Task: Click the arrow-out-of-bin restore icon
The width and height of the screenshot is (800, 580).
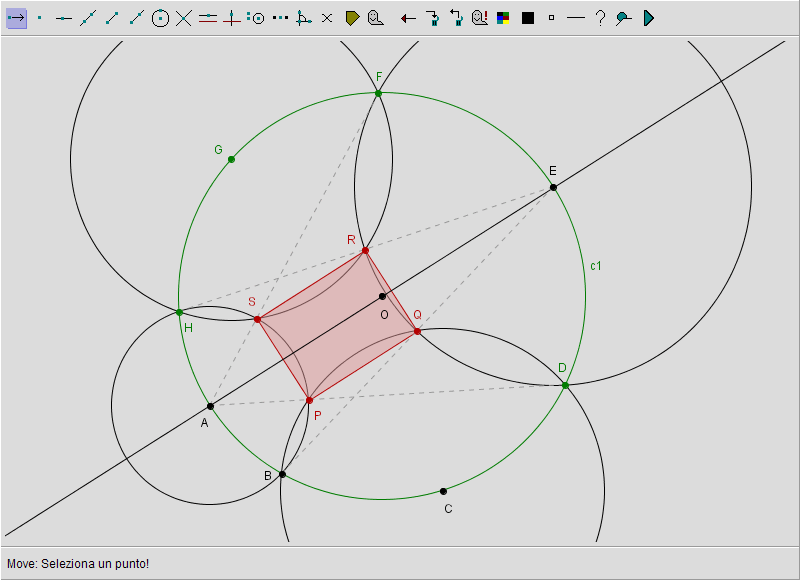Action: tap(456, 18)
